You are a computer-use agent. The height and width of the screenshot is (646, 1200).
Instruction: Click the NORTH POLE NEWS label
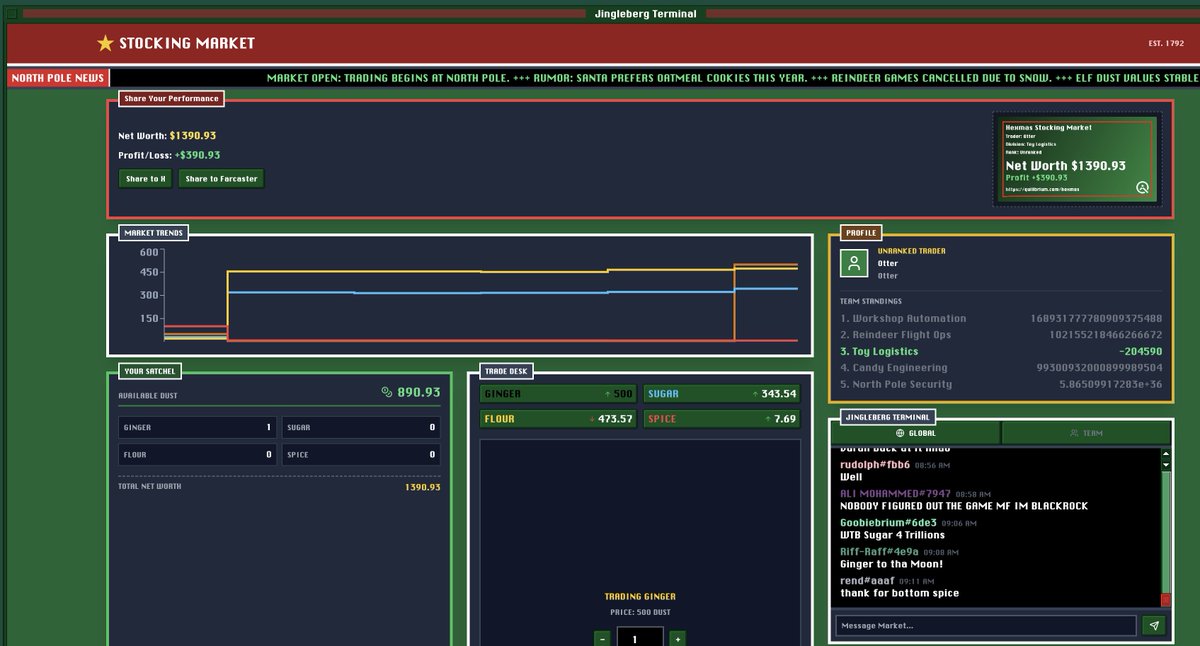[x=57, y=78]
